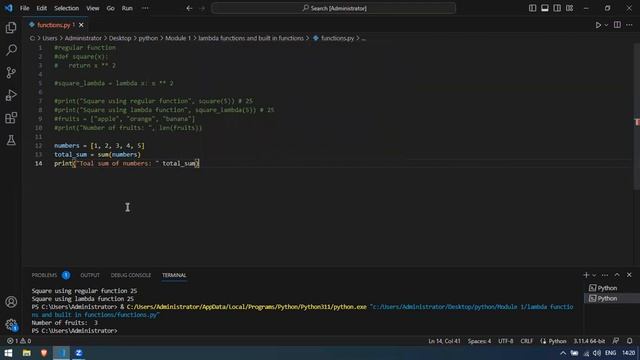Split the editor to the right
Image resolution: width=640 pixels, height=360 pixels.
[x=617, y=25]
